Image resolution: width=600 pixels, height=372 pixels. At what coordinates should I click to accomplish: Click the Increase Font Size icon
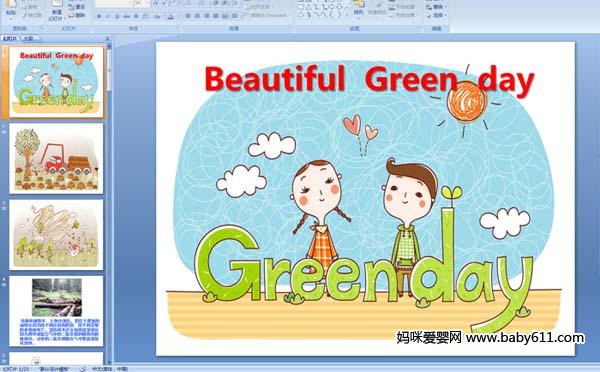point(156,3)
